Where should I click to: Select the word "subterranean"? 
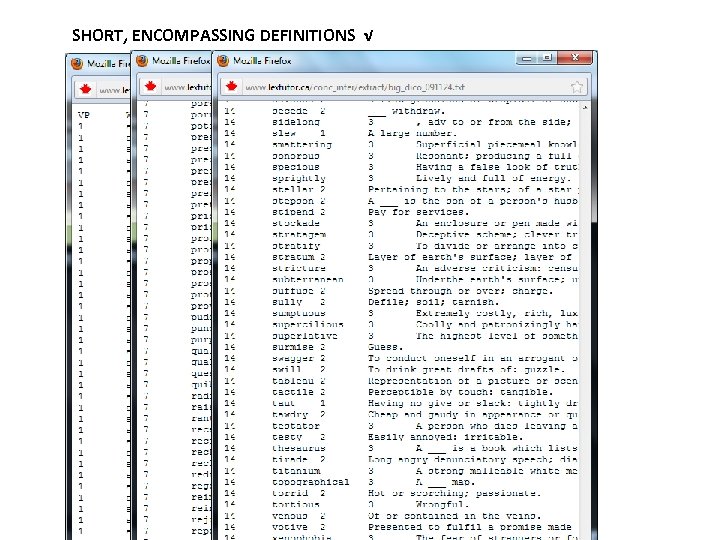coord(307,280)
